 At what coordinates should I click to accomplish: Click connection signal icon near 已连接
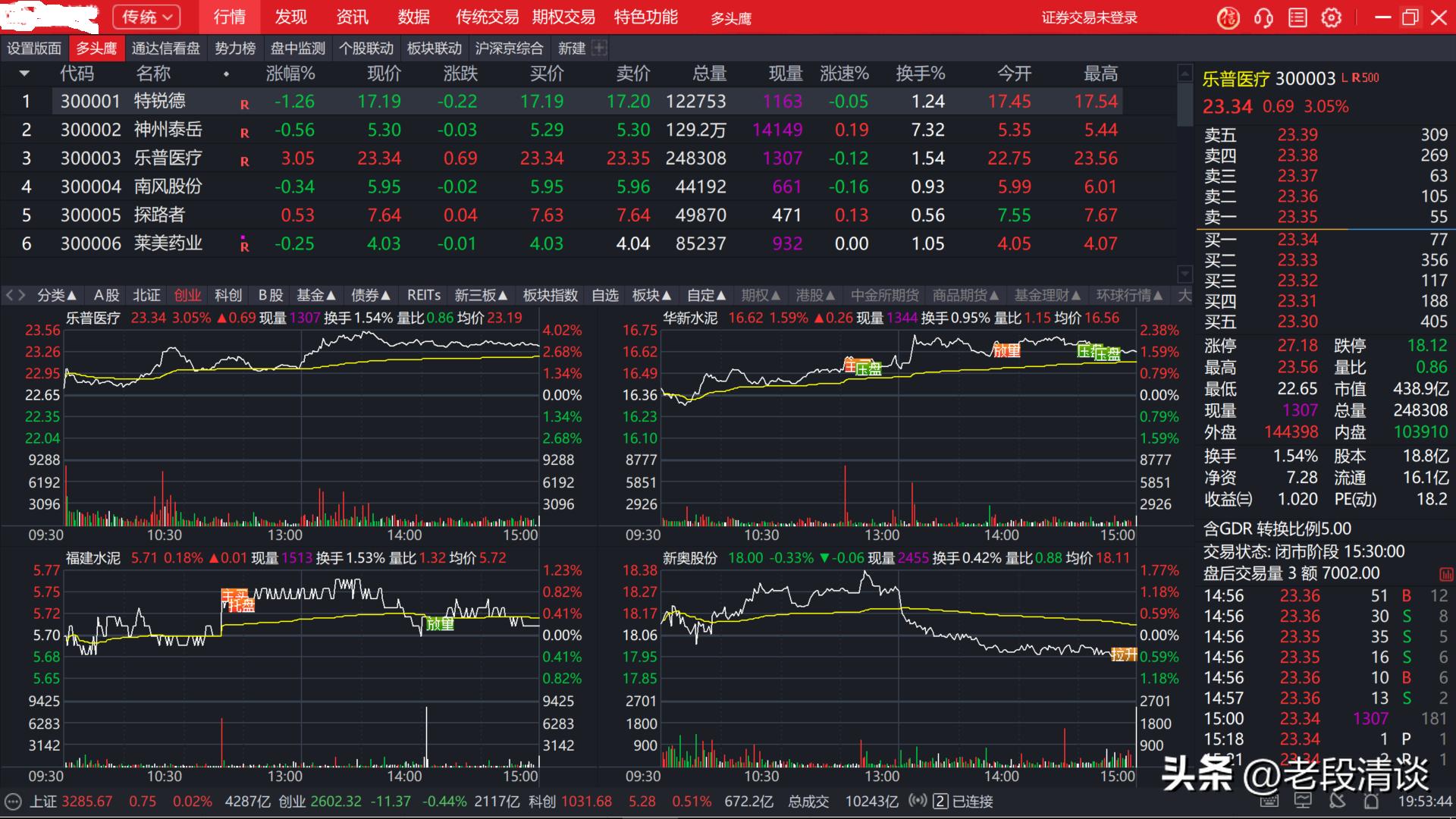(918, 801)
